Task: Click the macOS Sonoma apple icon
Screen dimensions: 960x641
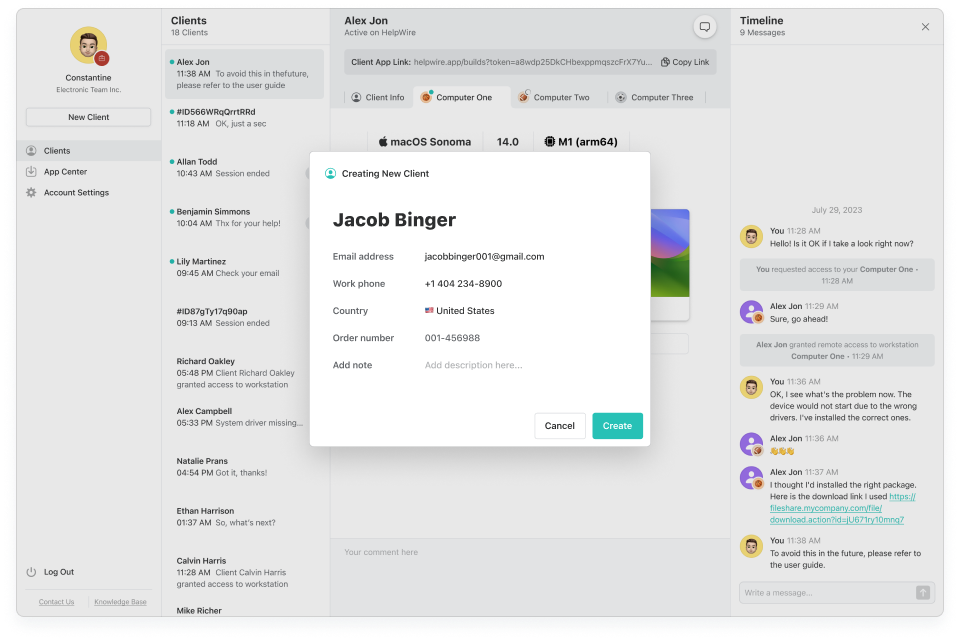Action: coord(383,141)
